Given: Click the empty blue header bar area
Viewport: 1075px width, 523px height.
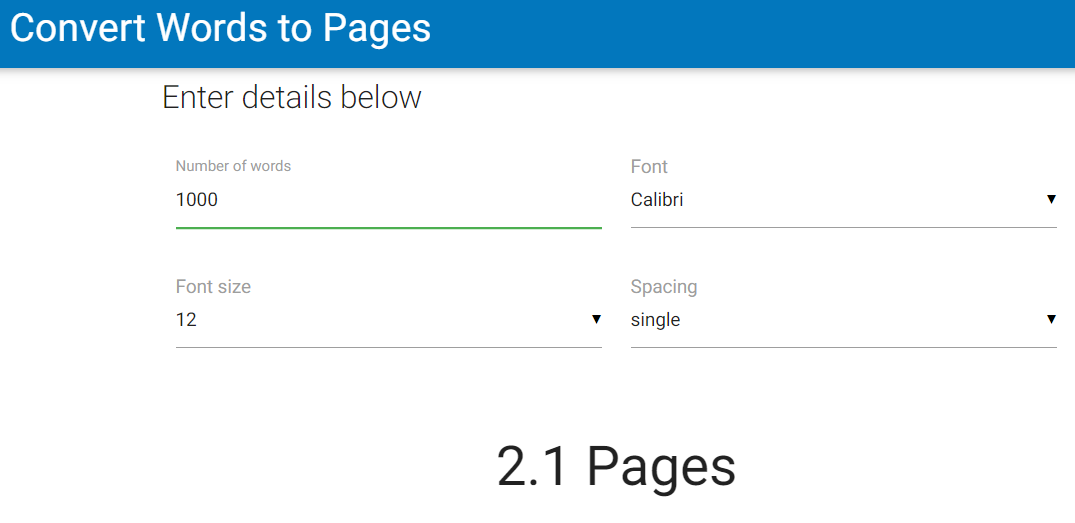Looking at the screenshot, I should click(x=754, y=33).
